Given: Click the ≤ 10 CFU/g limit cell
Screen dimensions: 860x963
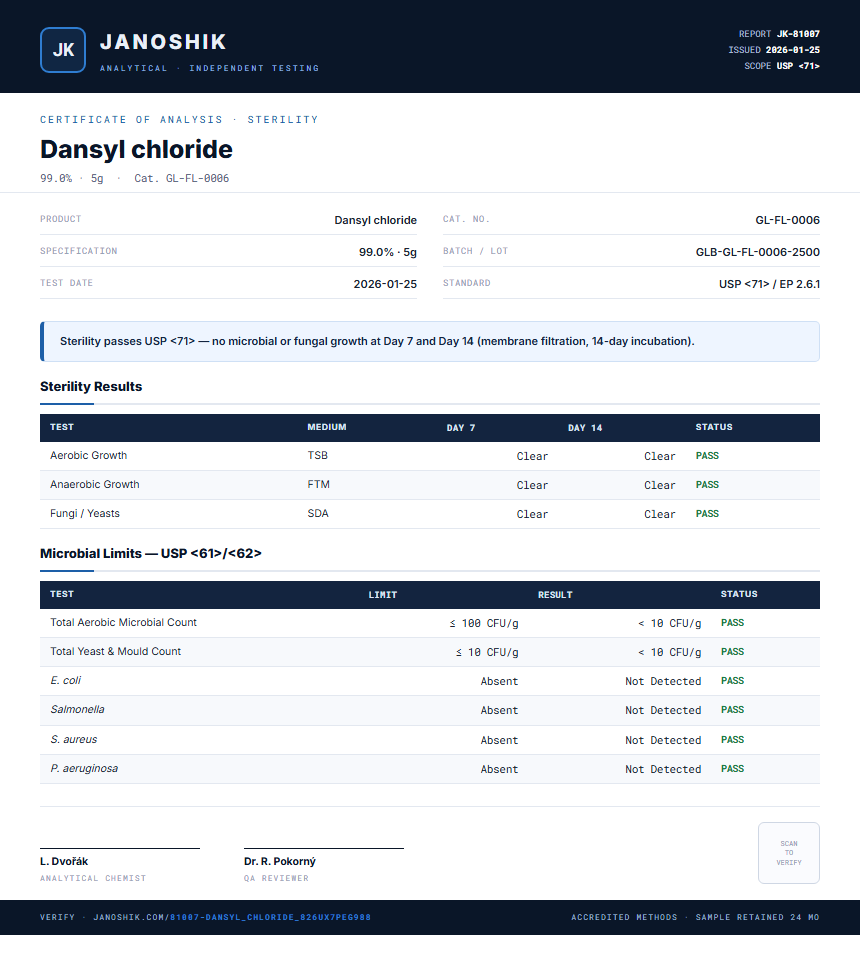Looking at the screenshot, I should tap(487, 652).
